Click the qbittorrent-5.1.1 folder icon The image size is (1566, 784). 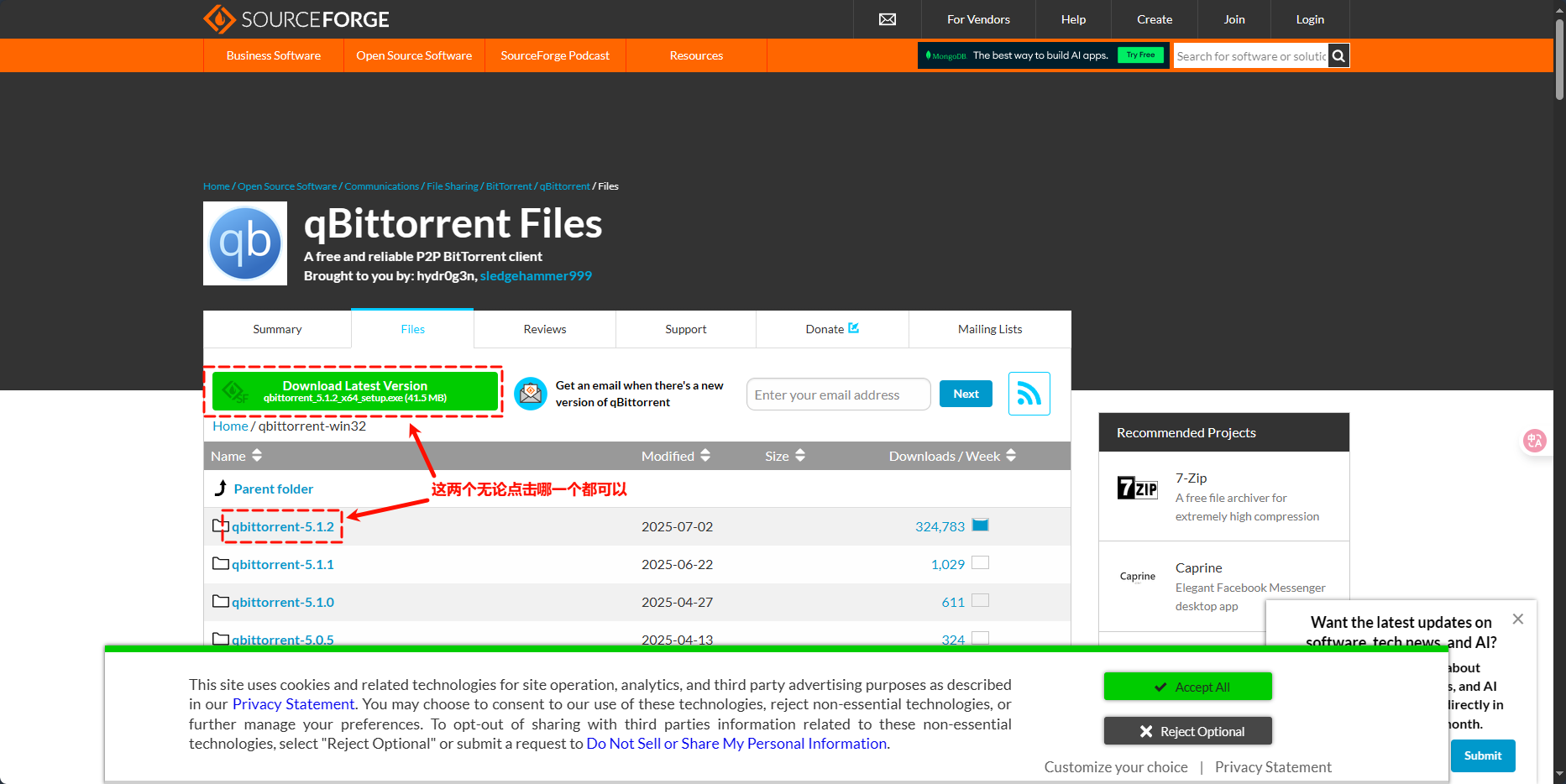[x=221, y=564]
